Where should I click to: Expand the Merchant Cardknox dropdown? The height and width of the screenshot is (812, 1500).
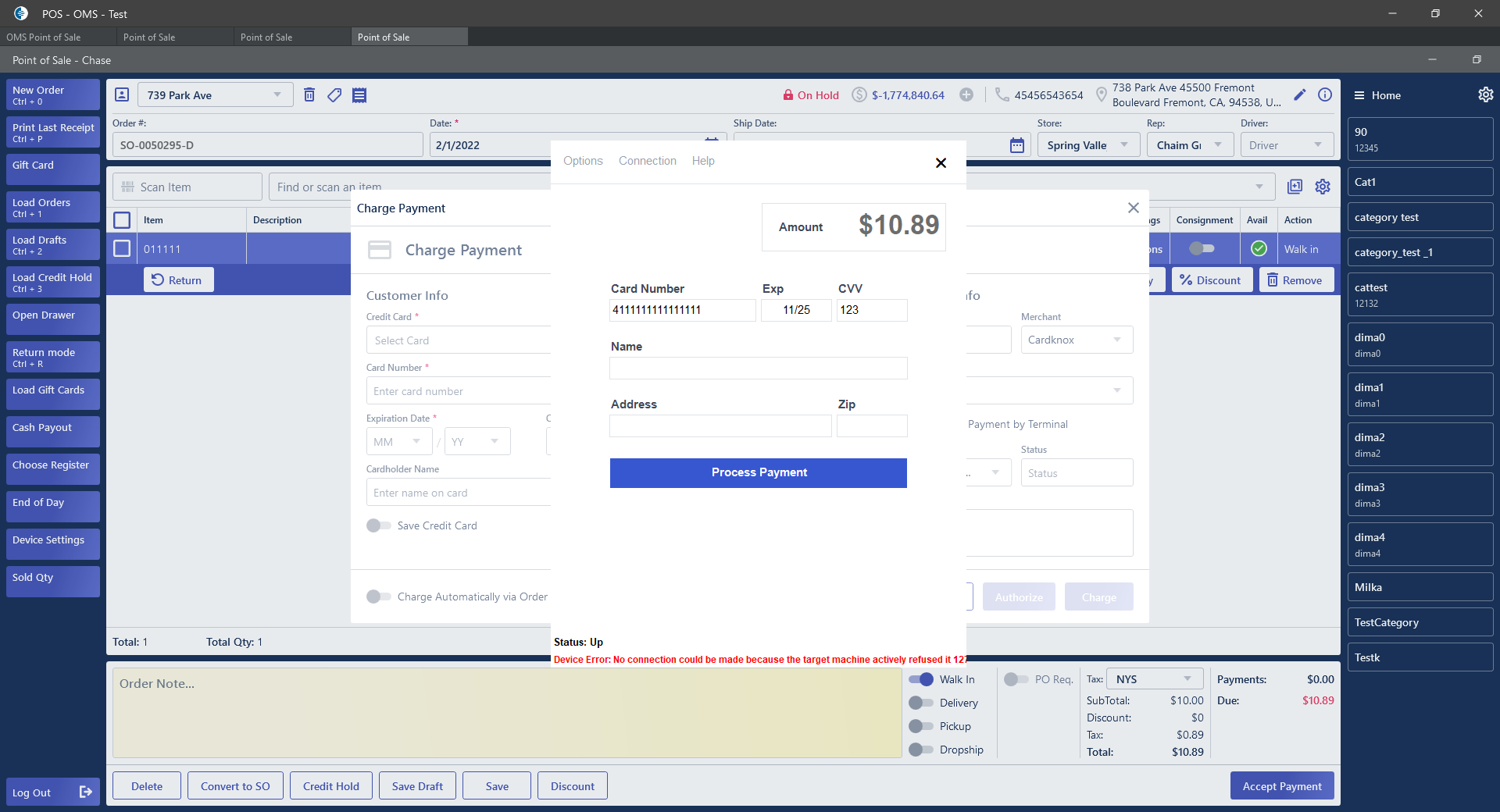coord(1077,340)
